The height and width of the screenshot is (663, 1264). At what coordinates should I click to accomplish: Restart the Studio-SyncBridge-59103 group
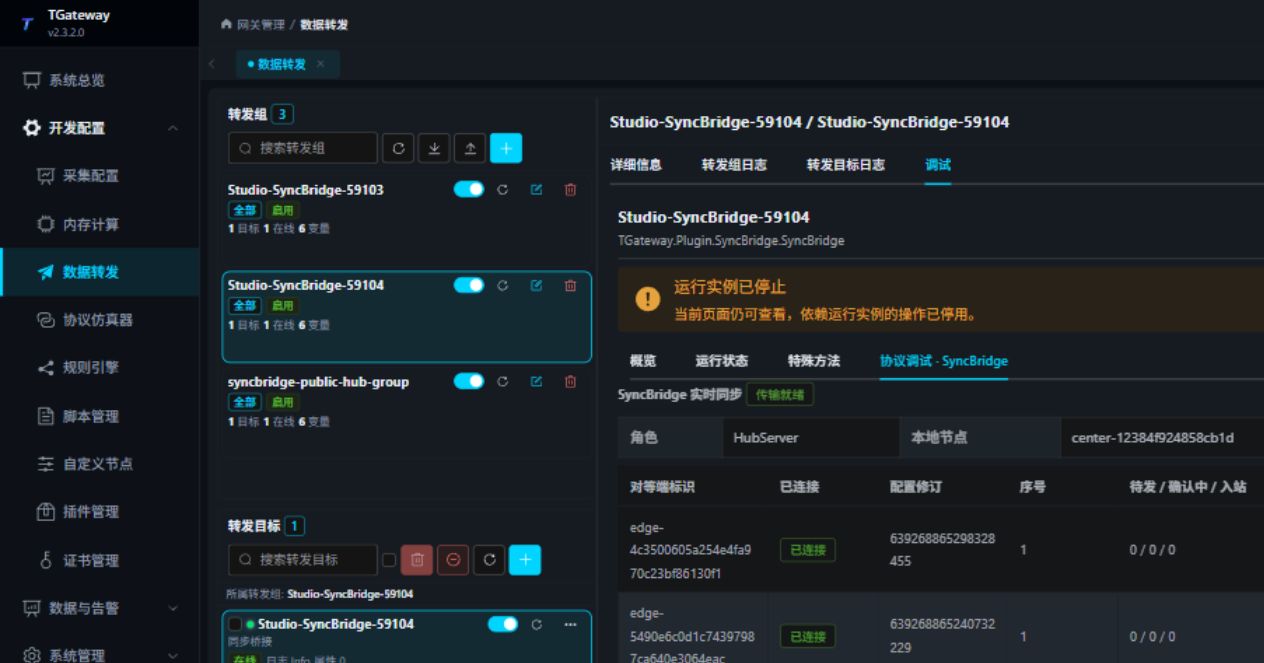(x=503, y=190)
